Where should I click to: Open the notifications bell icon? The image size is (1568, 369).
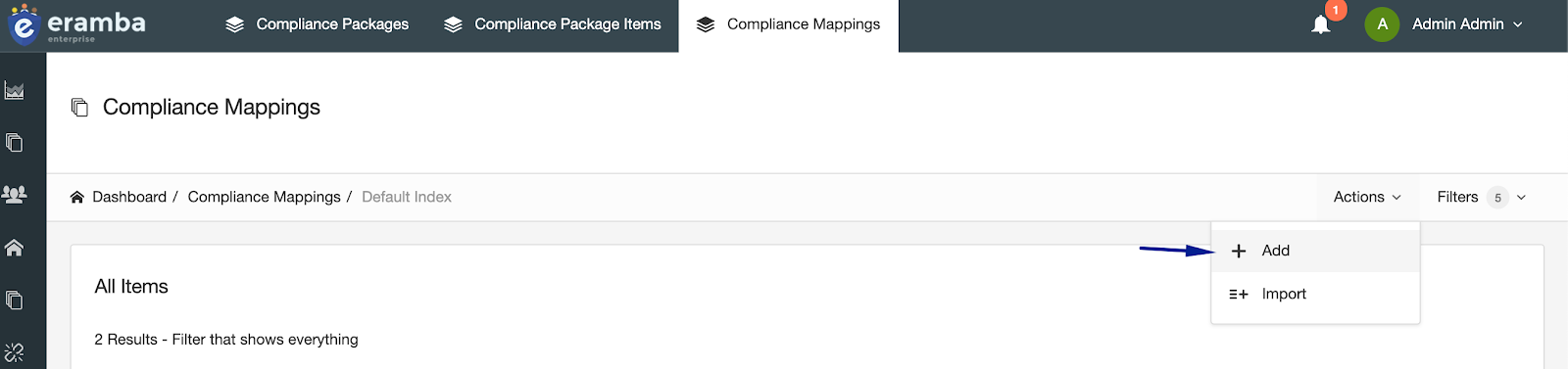(x=1321, y=24)
